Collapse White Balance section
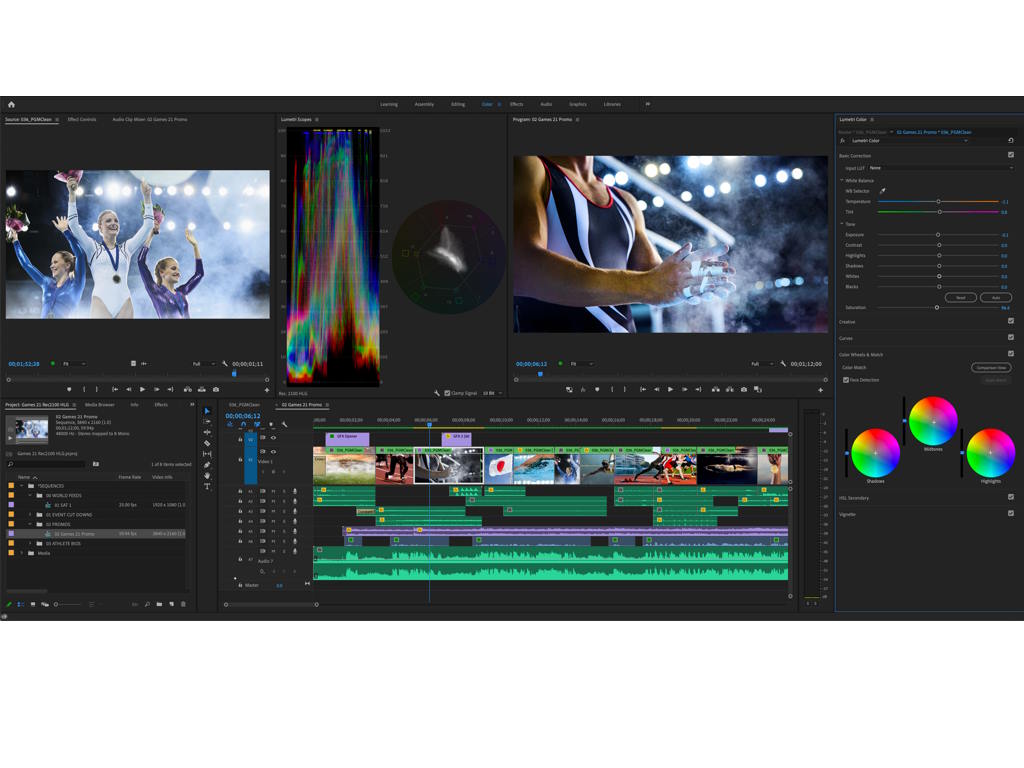 point(842,180)
